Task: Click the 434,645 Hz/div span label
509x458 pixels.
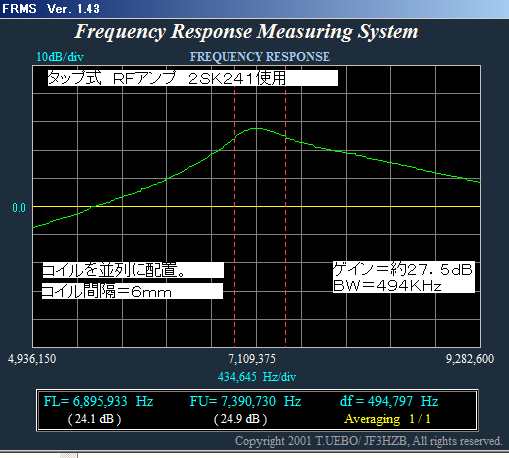Action: tap(257, 377)
